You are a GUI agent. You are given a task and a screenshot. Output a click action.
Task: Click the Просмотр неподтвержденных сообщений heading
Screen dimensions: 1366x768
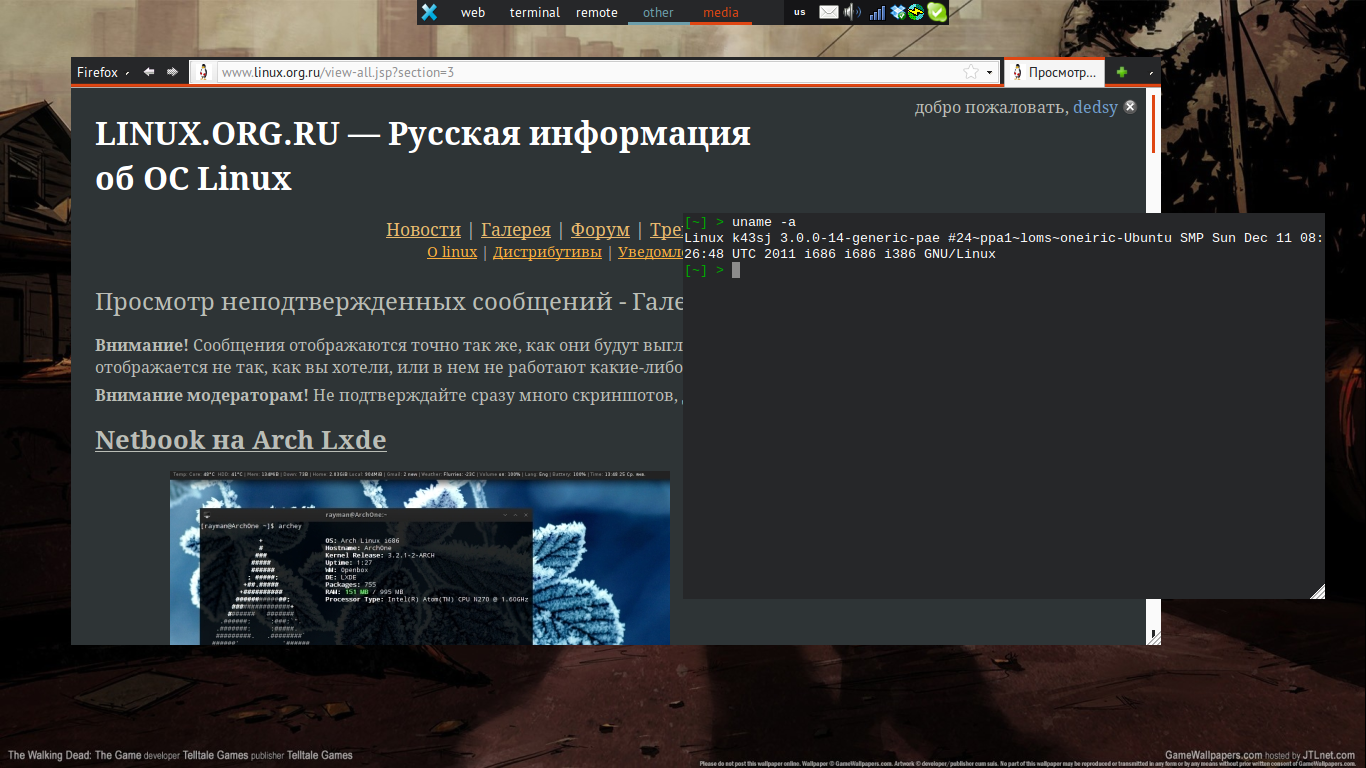389,302
